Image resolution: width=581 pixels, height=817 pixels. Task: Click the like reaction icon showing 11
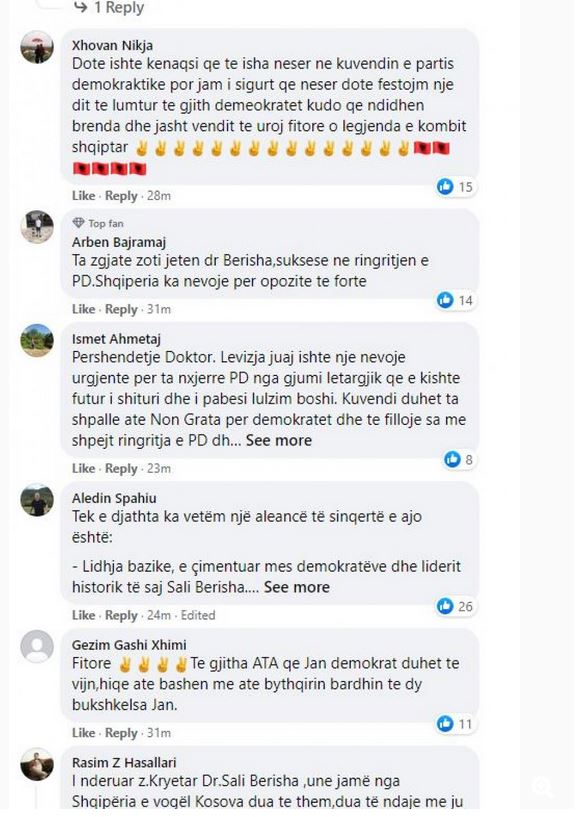click(445, 723)
